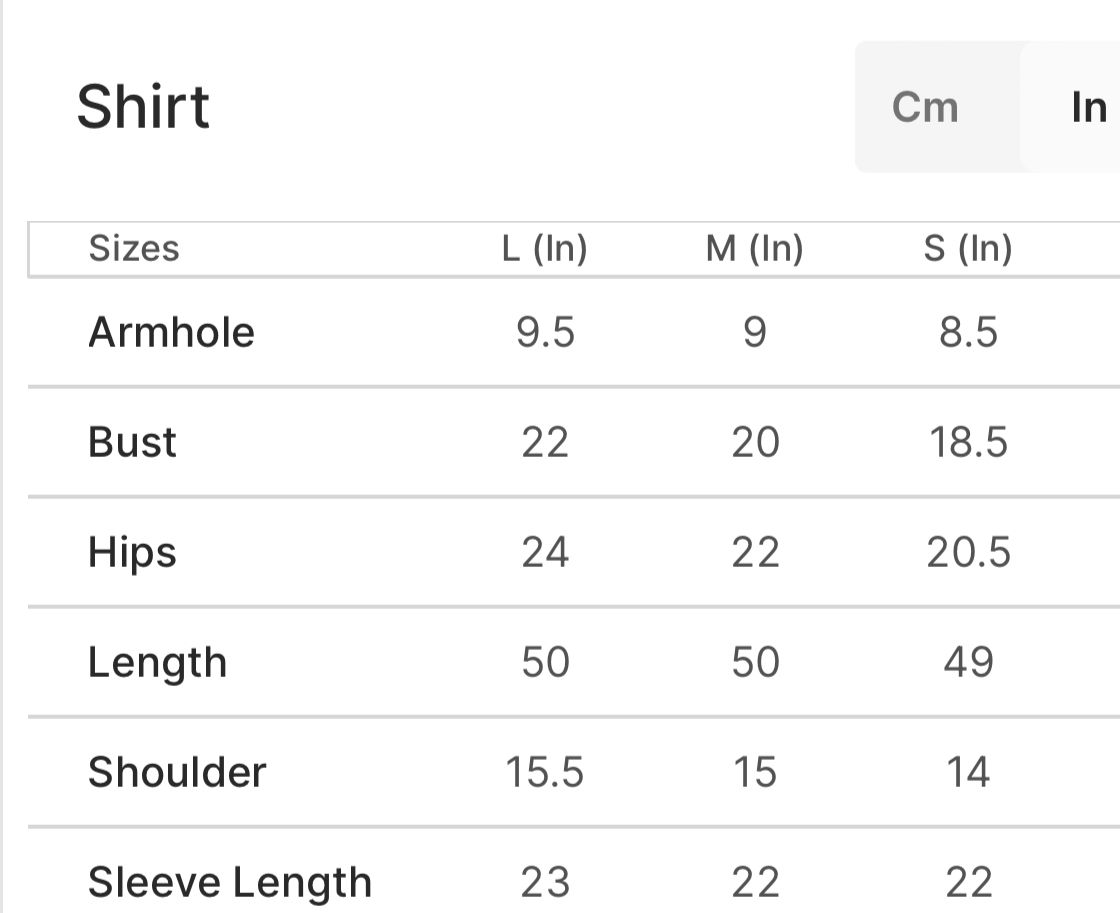The image size is (1120, 913).
Task: Click the Sizes column header
Action: coord(134,248)
